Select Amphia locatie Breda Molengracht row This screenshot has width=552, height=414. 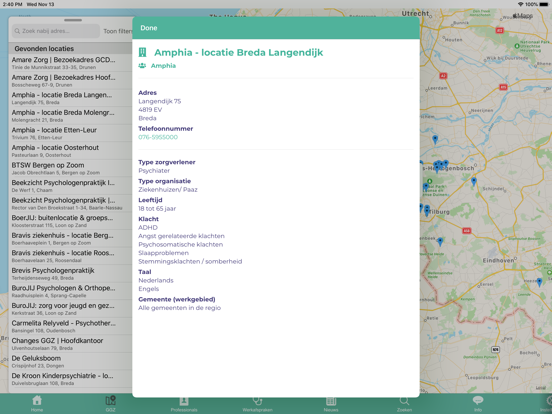click(x=70, y=116)
